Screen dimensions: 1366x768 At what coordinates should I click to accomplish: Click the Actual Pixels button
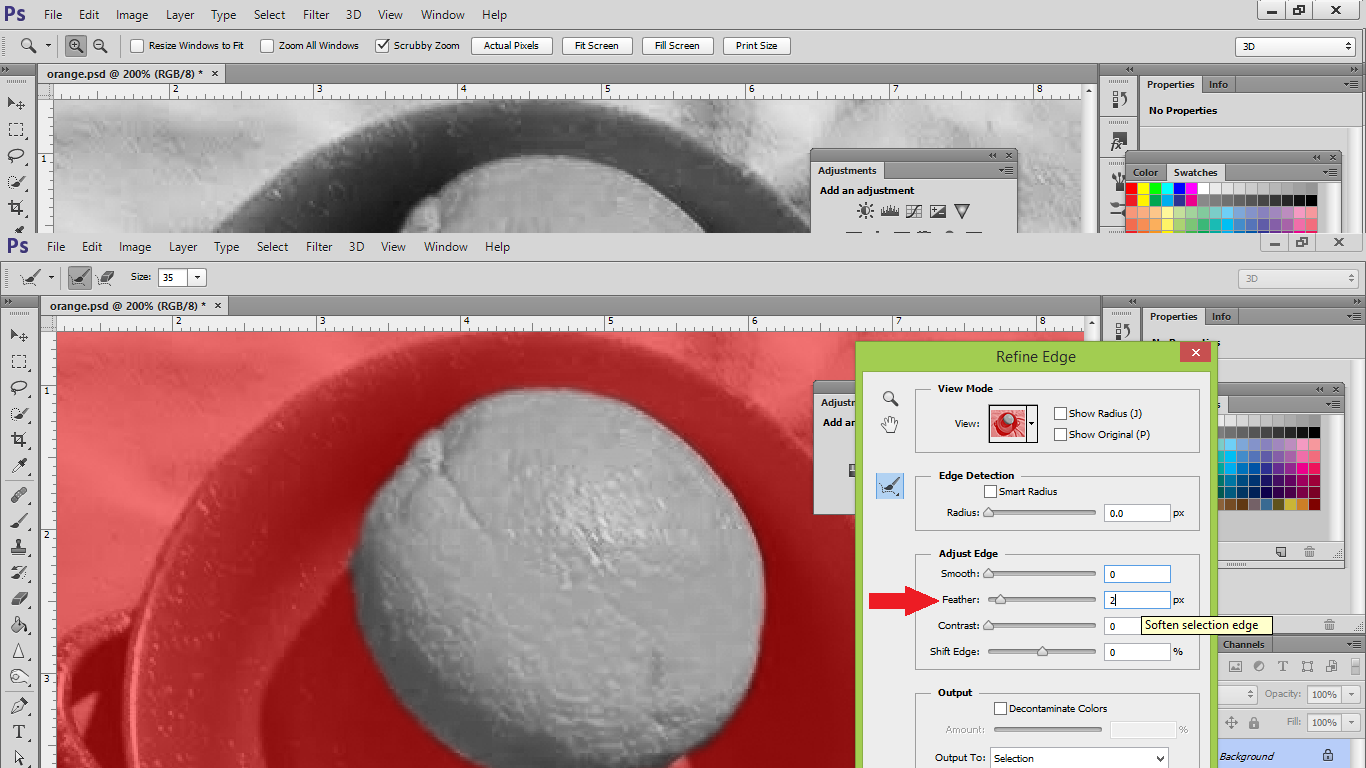point(511,45)
